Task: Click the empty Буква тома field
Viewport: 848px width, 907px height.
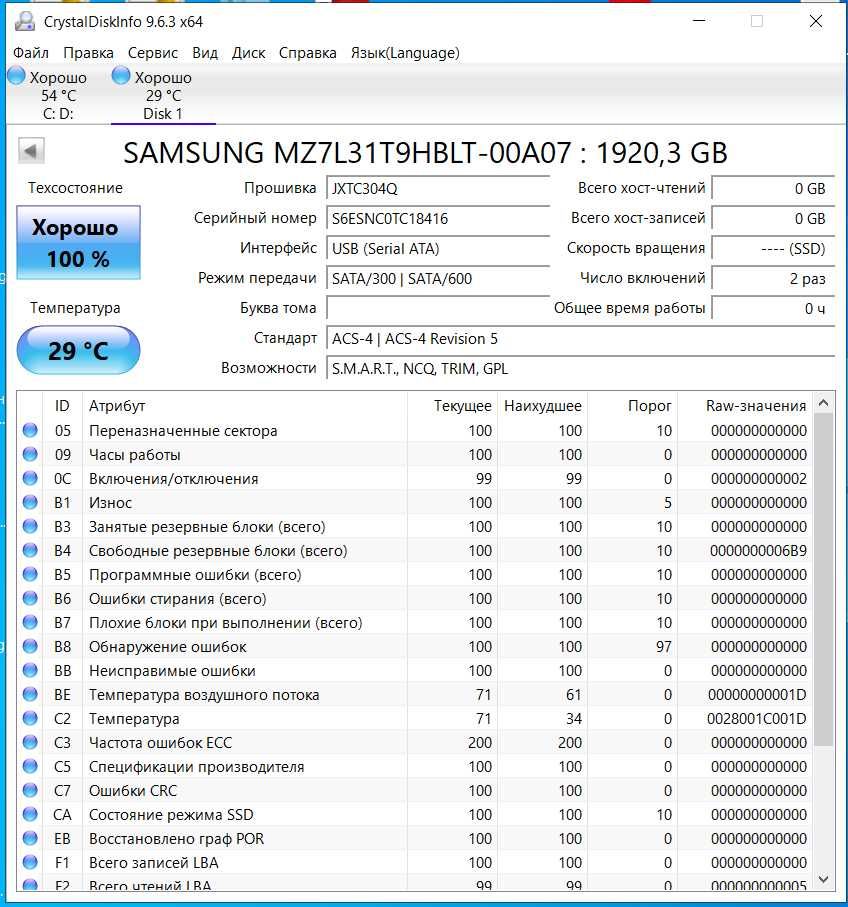Action: [438, 308]
